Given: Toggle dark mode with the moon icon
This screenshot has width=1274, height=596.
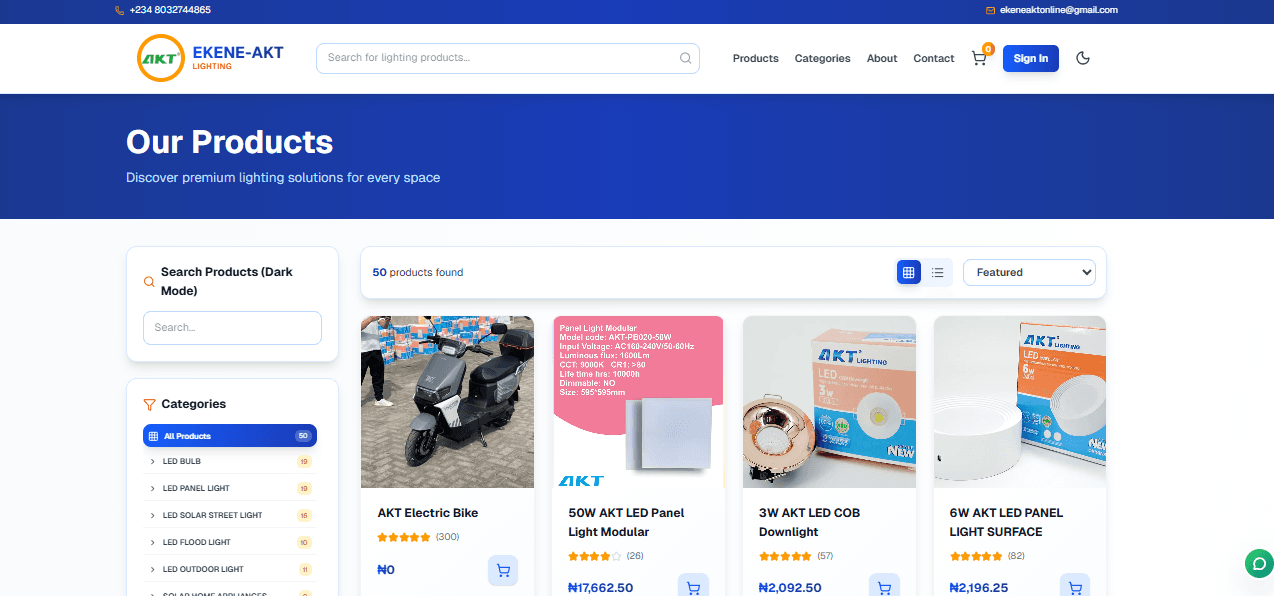Looking at the screenshot, I should 1082,58.
